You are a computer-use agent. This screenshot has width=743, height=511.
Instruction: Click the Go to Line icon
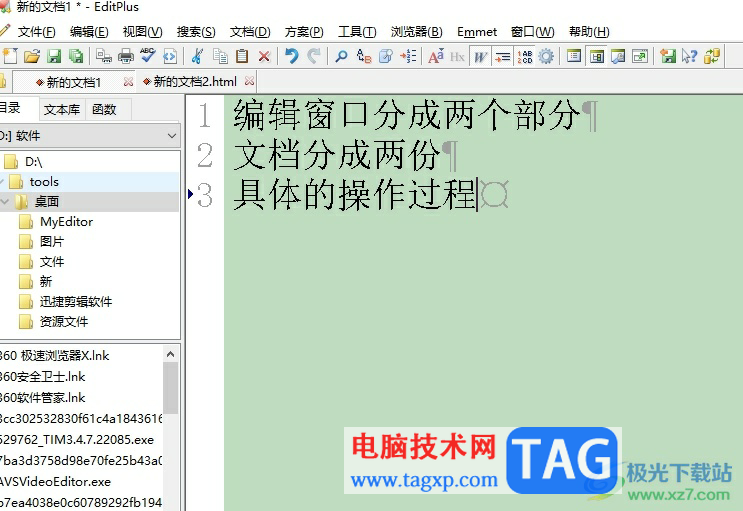(x=408, y=56)
